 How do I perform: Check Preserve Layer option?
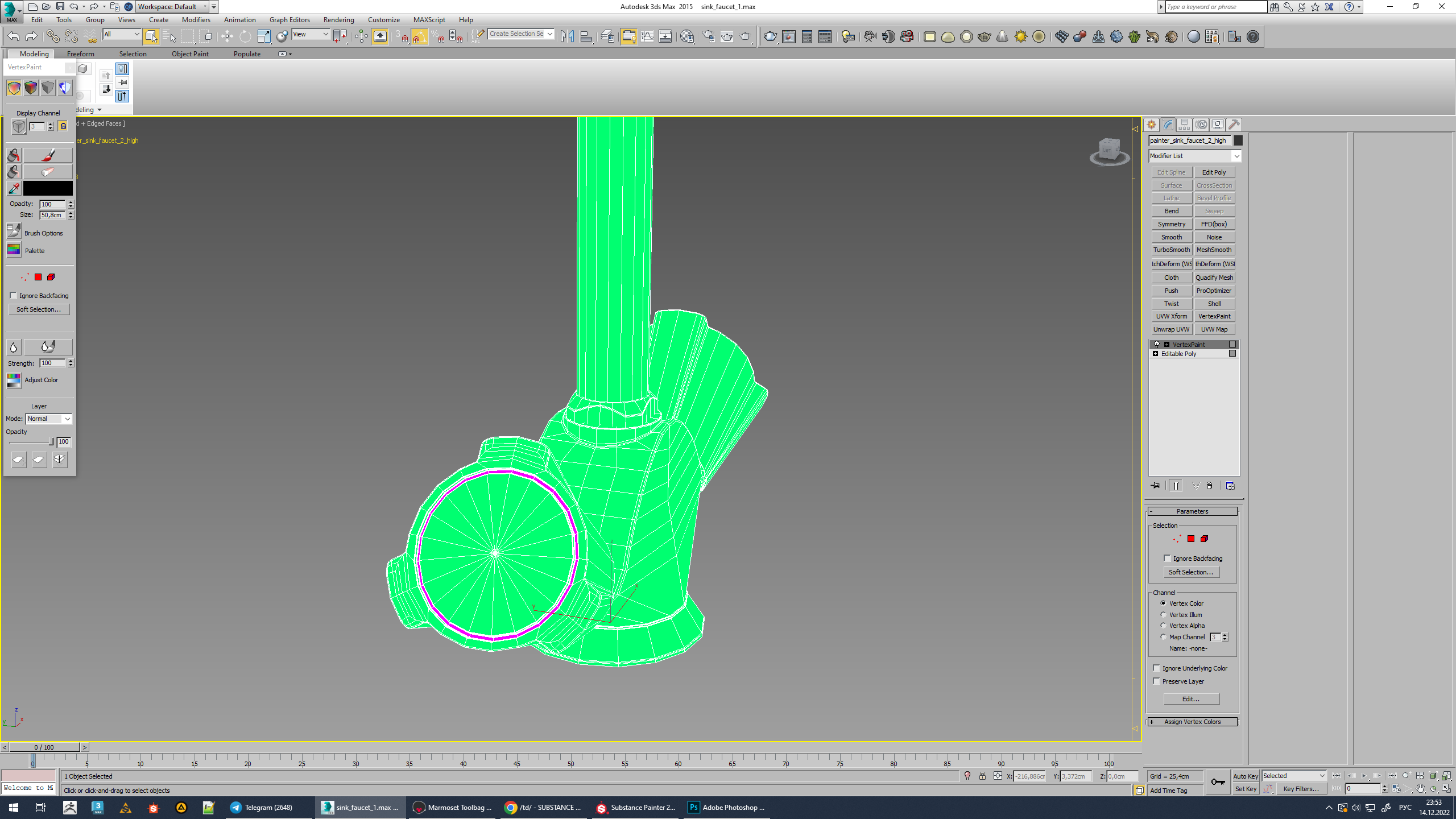[x=1156, y=681]
